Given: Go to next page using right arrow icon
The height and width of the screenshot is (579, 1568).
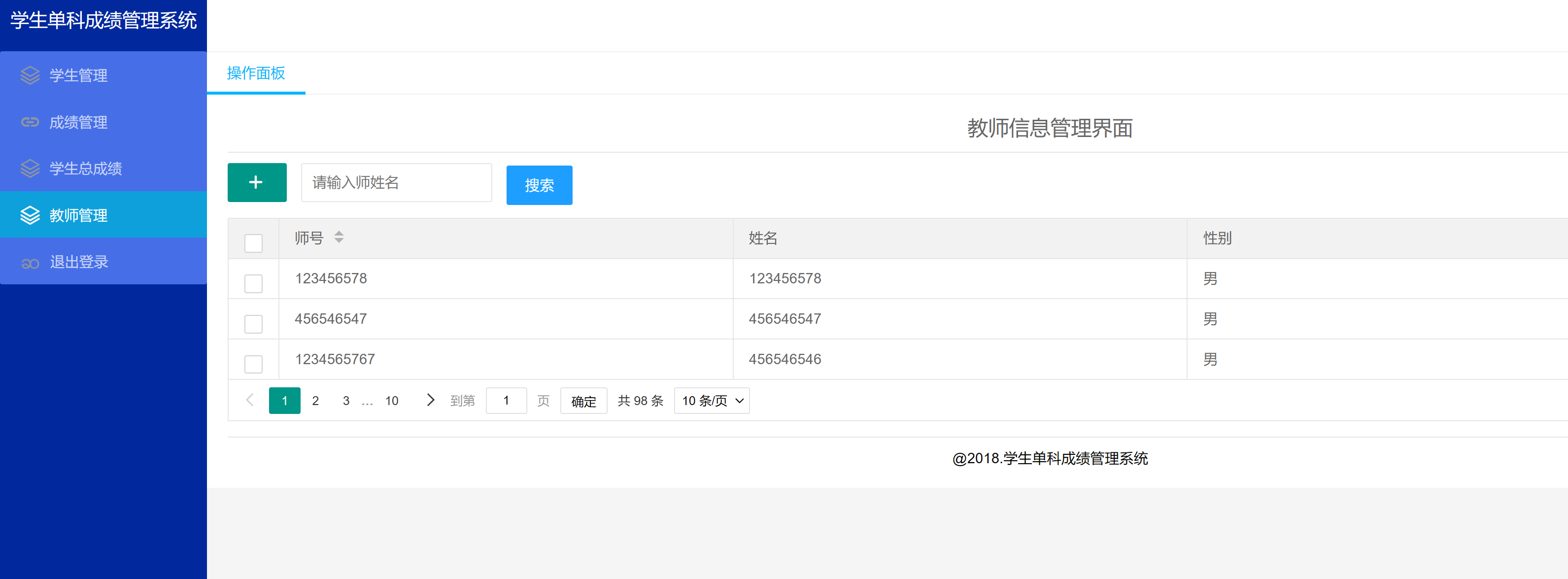Looking at the screenshot, I should (x=431, y=400).
